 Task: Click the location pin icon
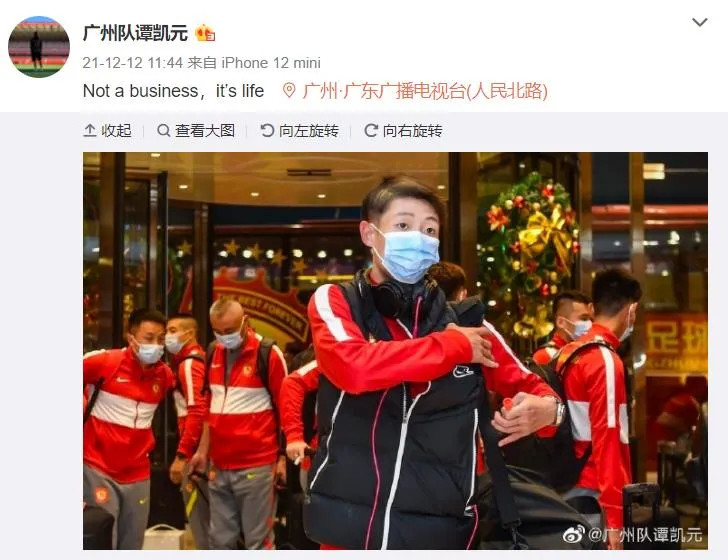289,90
